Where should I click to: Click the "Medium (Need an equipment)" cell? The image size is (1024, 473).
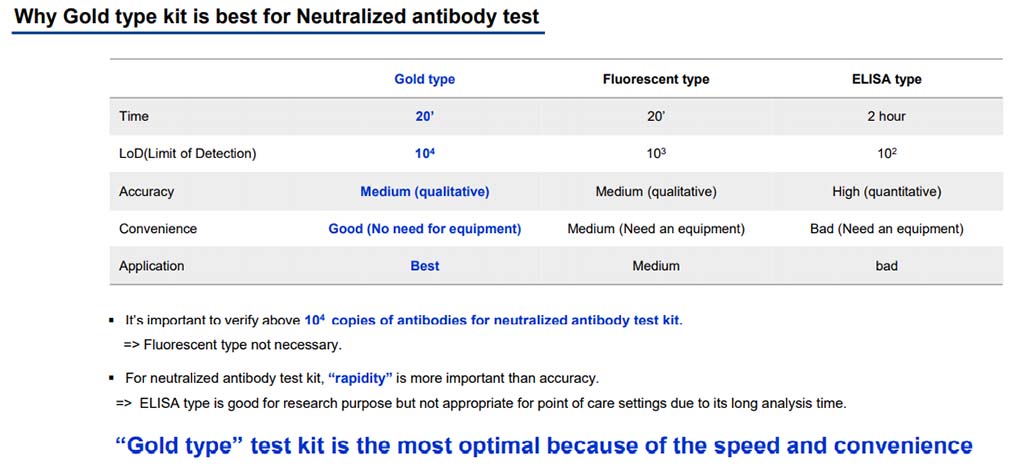656,228
